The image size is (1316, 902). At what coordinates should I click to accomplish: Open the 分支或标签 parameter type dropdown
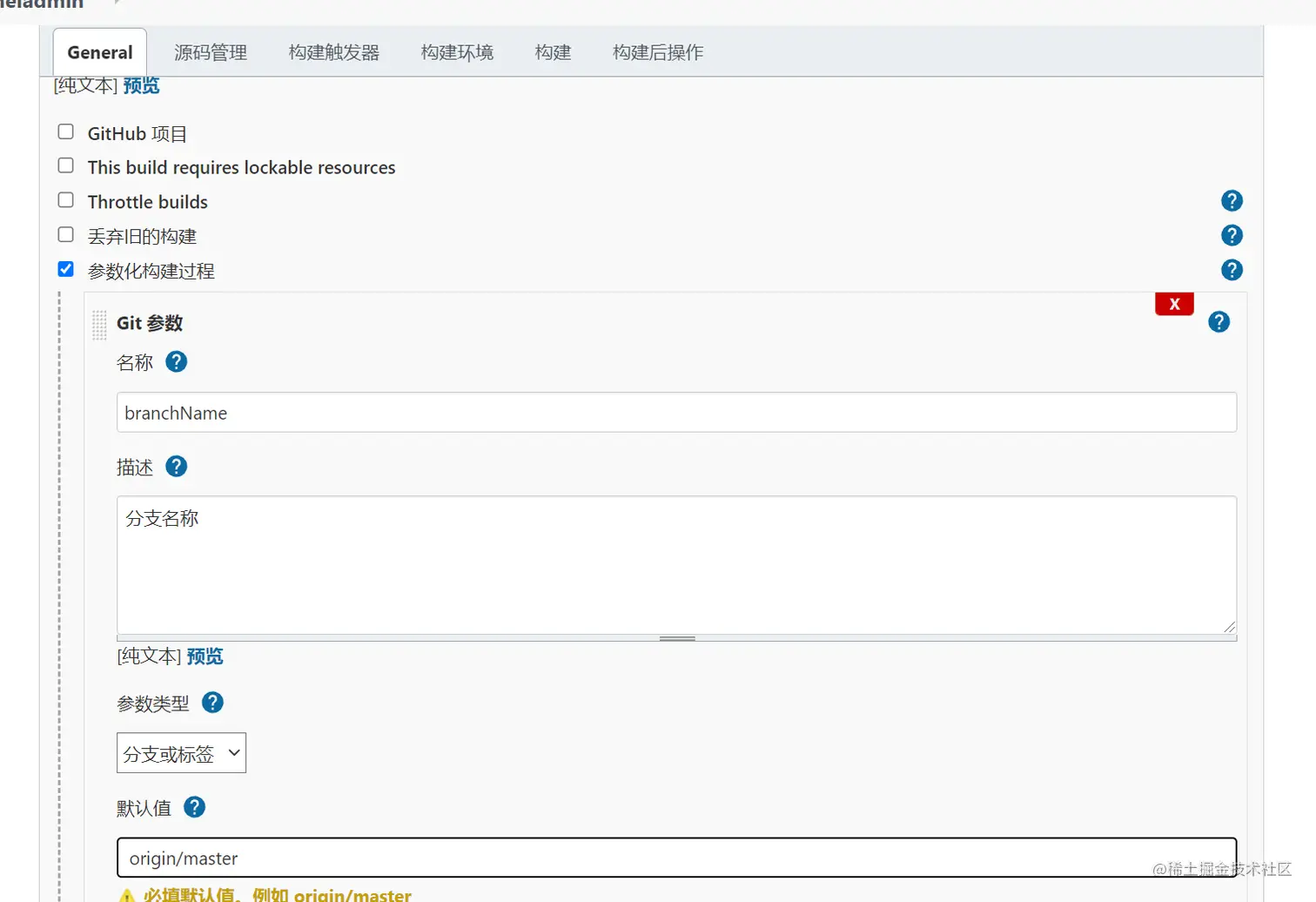(x=181, y=753)
